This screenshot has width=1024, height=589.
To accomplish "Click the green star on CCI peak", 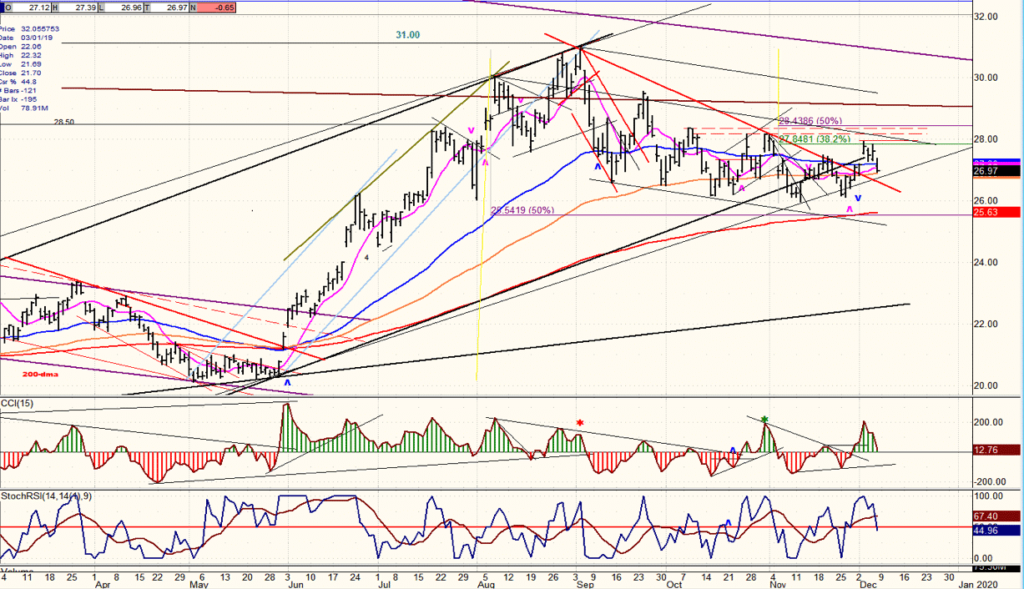I will 765,419.
